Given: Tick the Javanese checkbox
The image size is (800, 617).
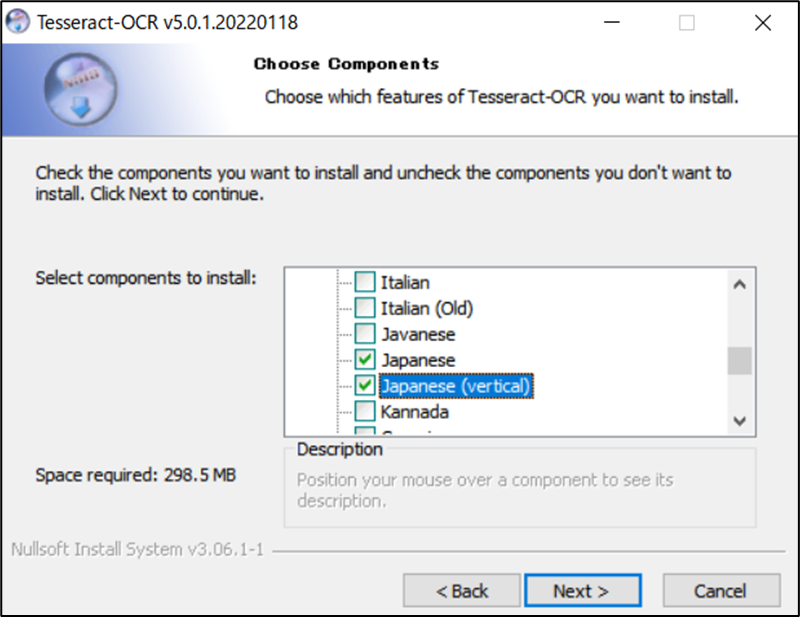Looking at the screenshot, I should pyautogui.click(x=366, y=335).
